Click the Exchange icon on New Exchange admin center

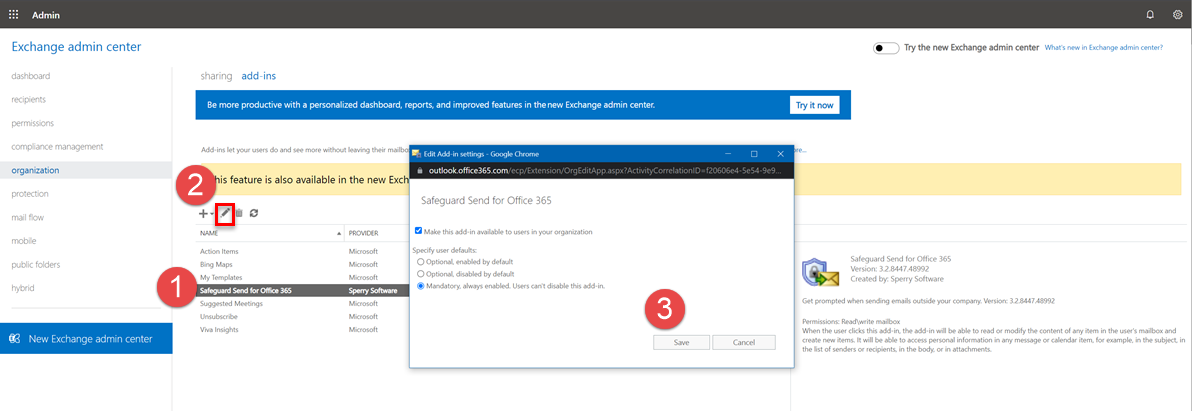14,339
